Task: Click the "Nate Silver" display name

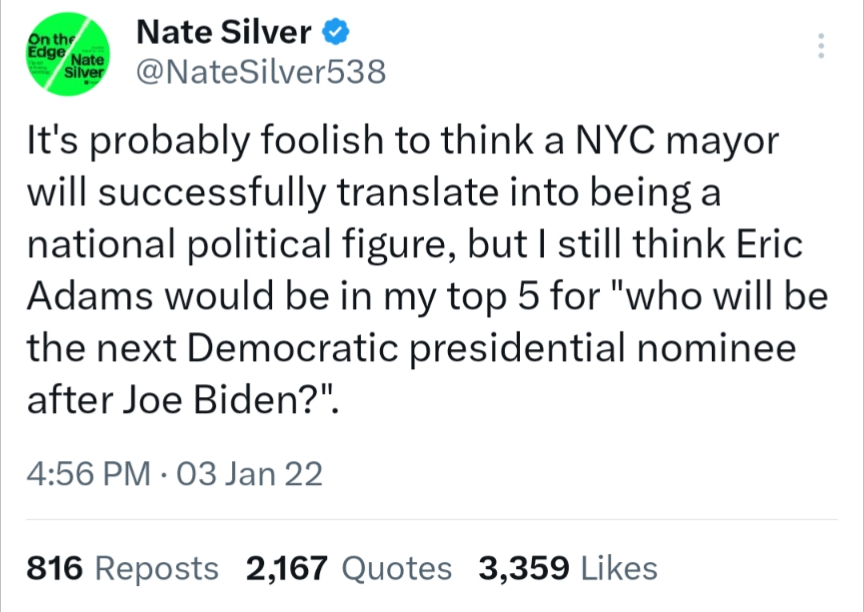Action: coord(222,33)
